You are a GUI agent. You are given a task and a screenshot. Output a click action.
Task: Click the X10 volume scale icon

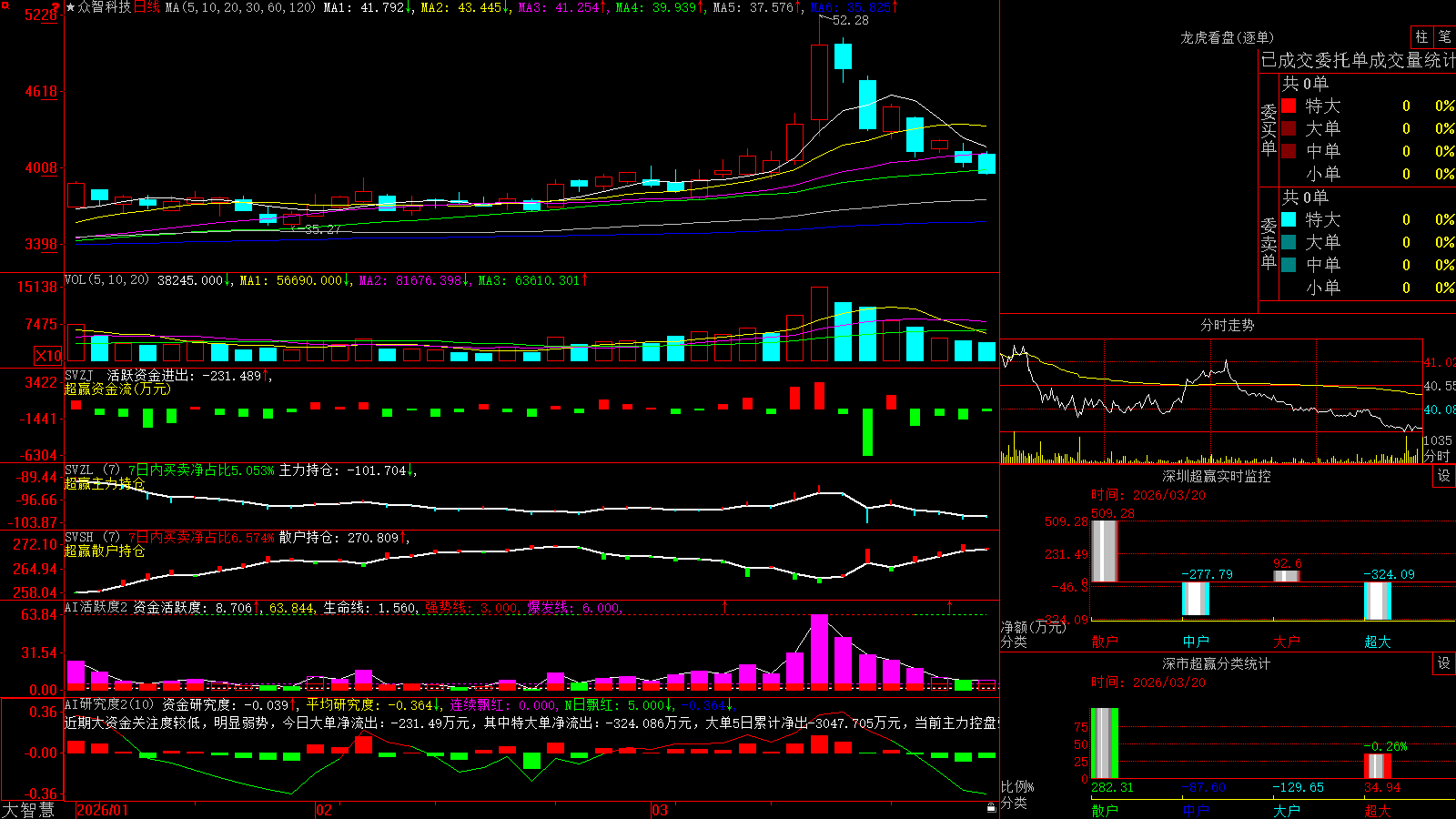pyautogui.click(x=48, y=356)
